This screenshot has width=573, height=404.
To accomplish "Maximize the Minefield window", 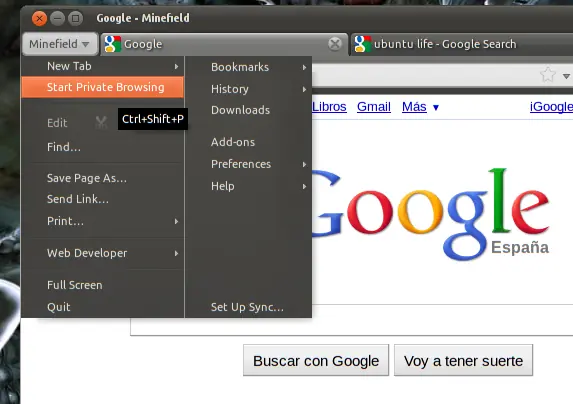I will tap(75, 18).
